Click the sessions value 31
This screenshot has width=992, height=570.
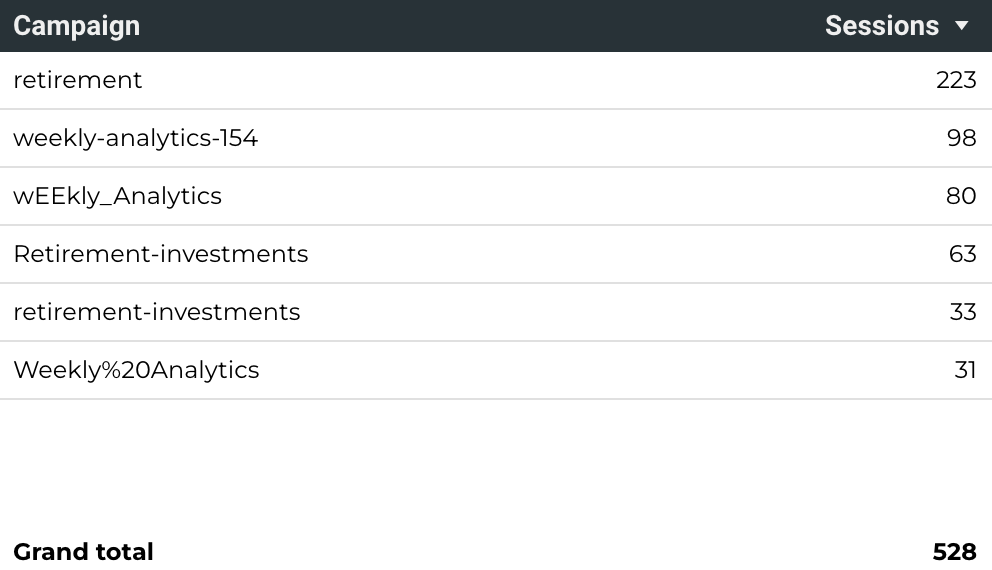pyautogui.click(x=965, y=370)
